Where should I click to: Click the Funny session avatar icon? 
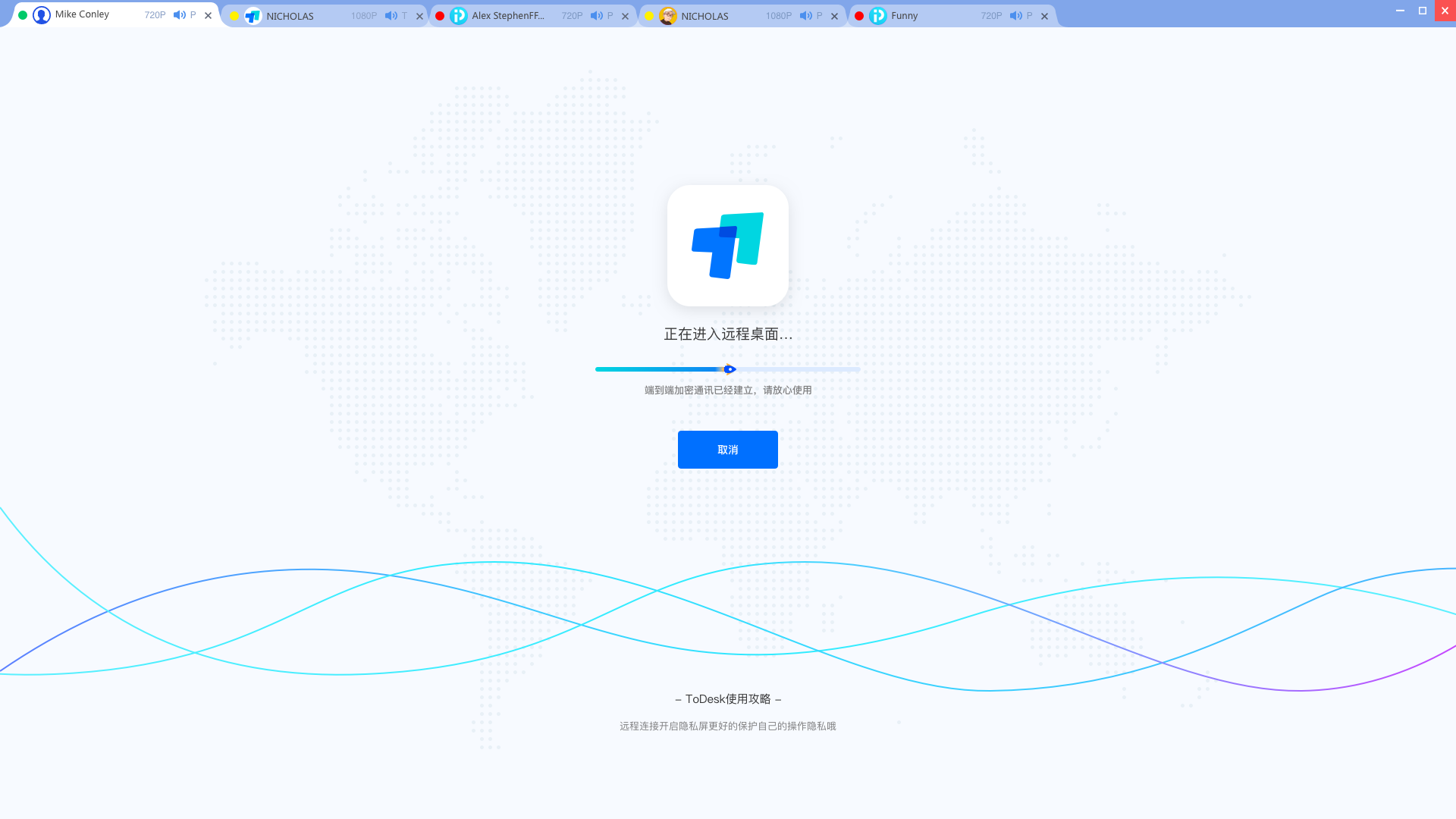click(x=878, y=15)
